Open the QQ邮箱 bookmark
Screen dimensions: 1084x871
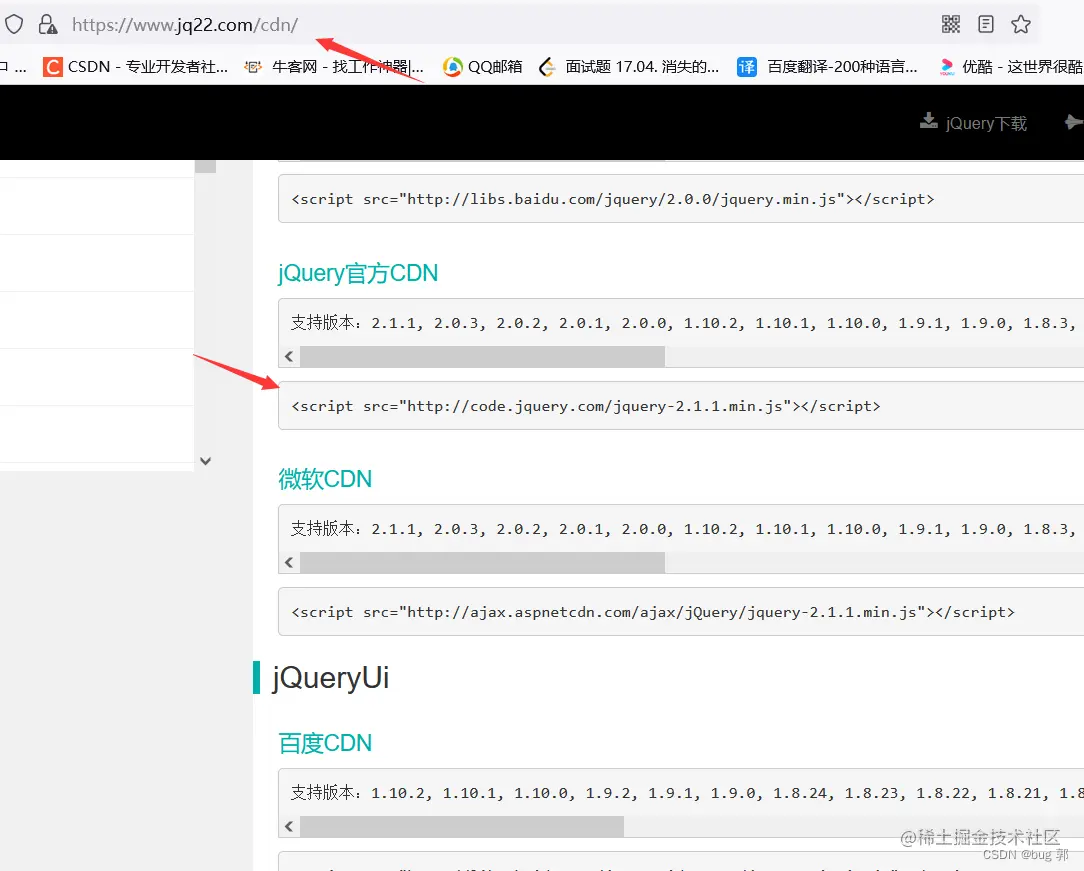[x=483, y=67]
